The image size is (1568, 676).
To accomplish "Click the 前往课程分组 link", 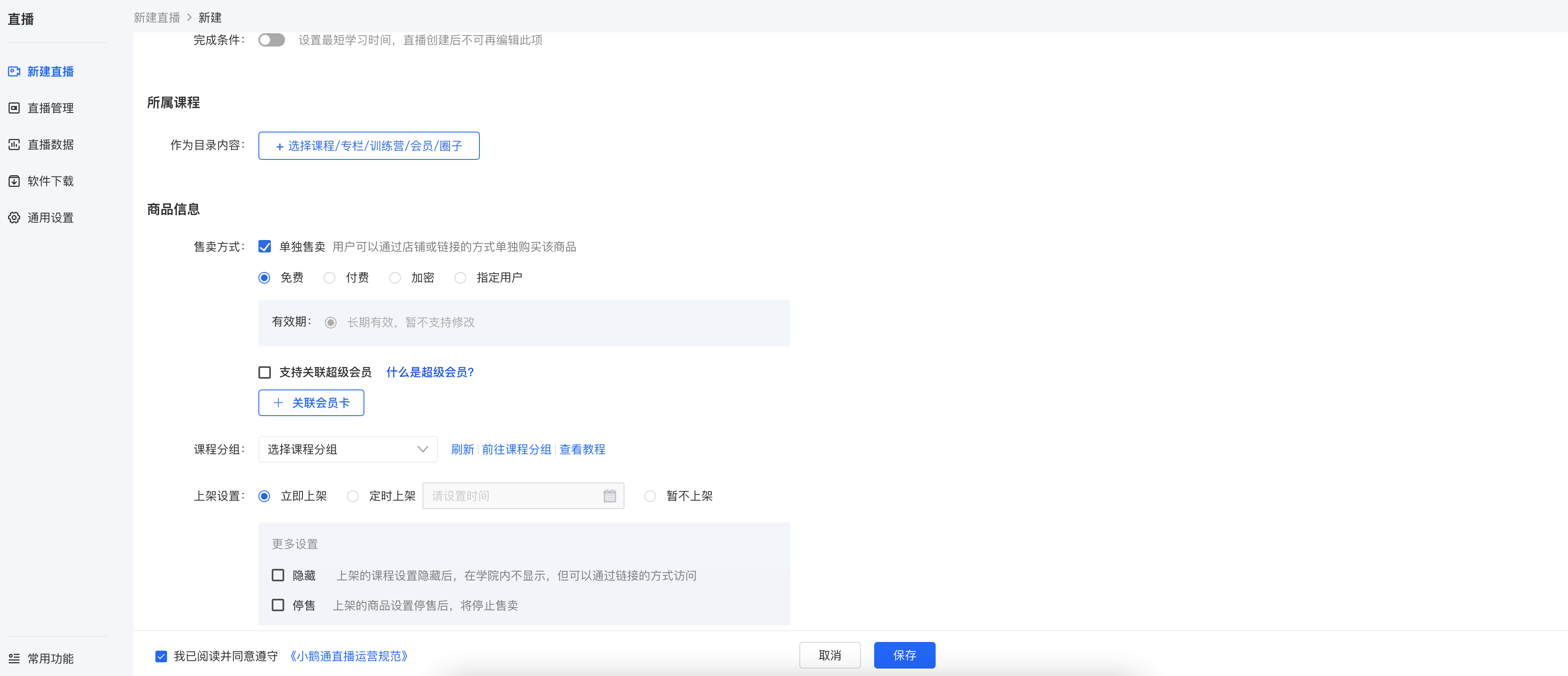I will pyautogui.click(x=516, y=450).
